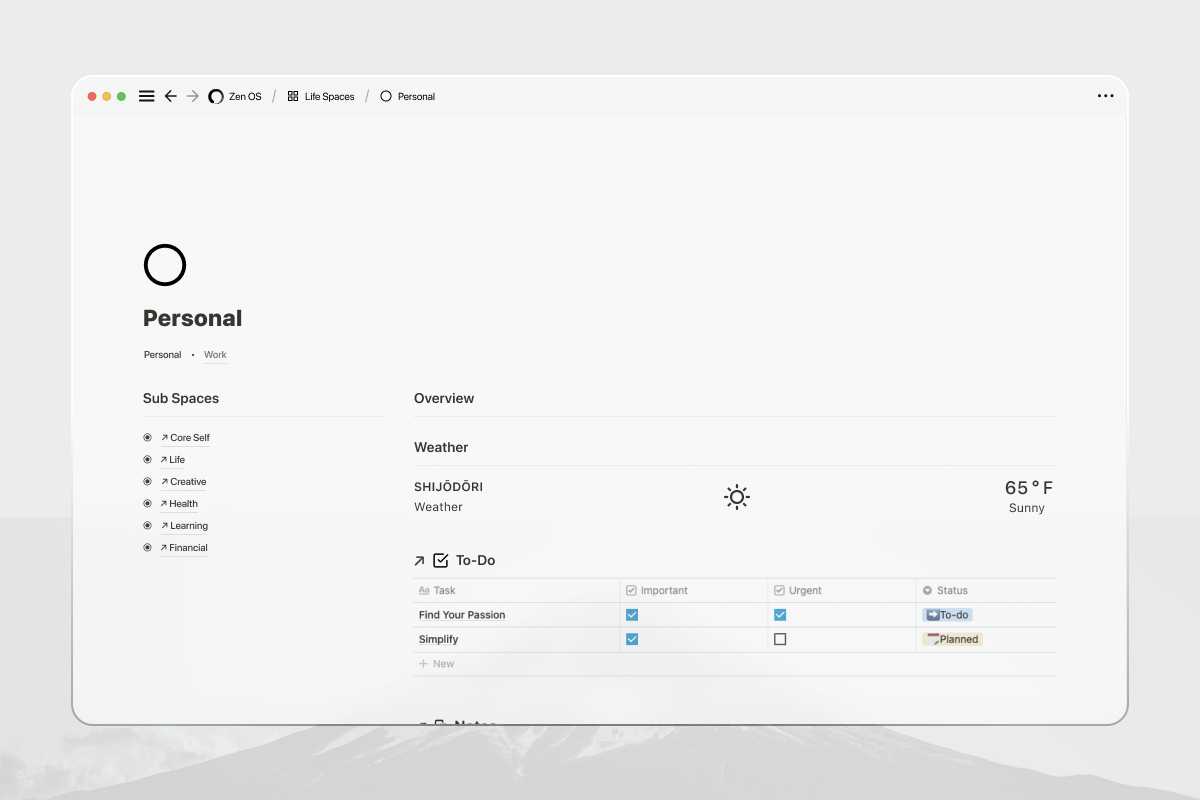Image resolution: width=1200 pixels, height=800 pixels.
Task: Open the Task column header menu
Action: pyautogui.click(x=517, y=591)
